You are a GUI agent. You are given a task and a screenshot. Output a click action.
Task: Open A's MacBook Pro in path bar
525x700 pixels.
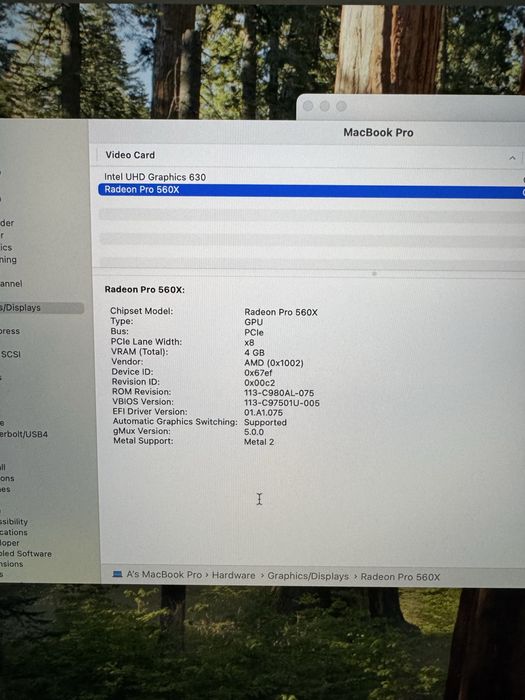point(164,575)
